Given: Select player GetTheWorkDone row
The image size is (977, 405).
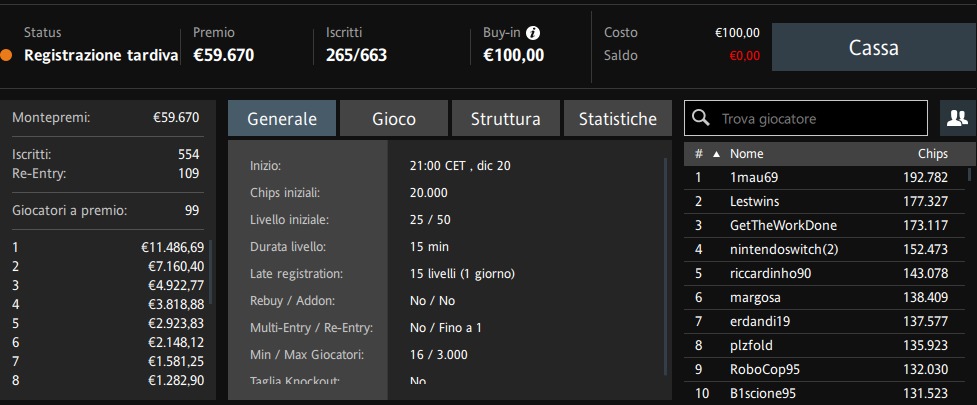Looking at the screenshot, I should coord(826,226).
